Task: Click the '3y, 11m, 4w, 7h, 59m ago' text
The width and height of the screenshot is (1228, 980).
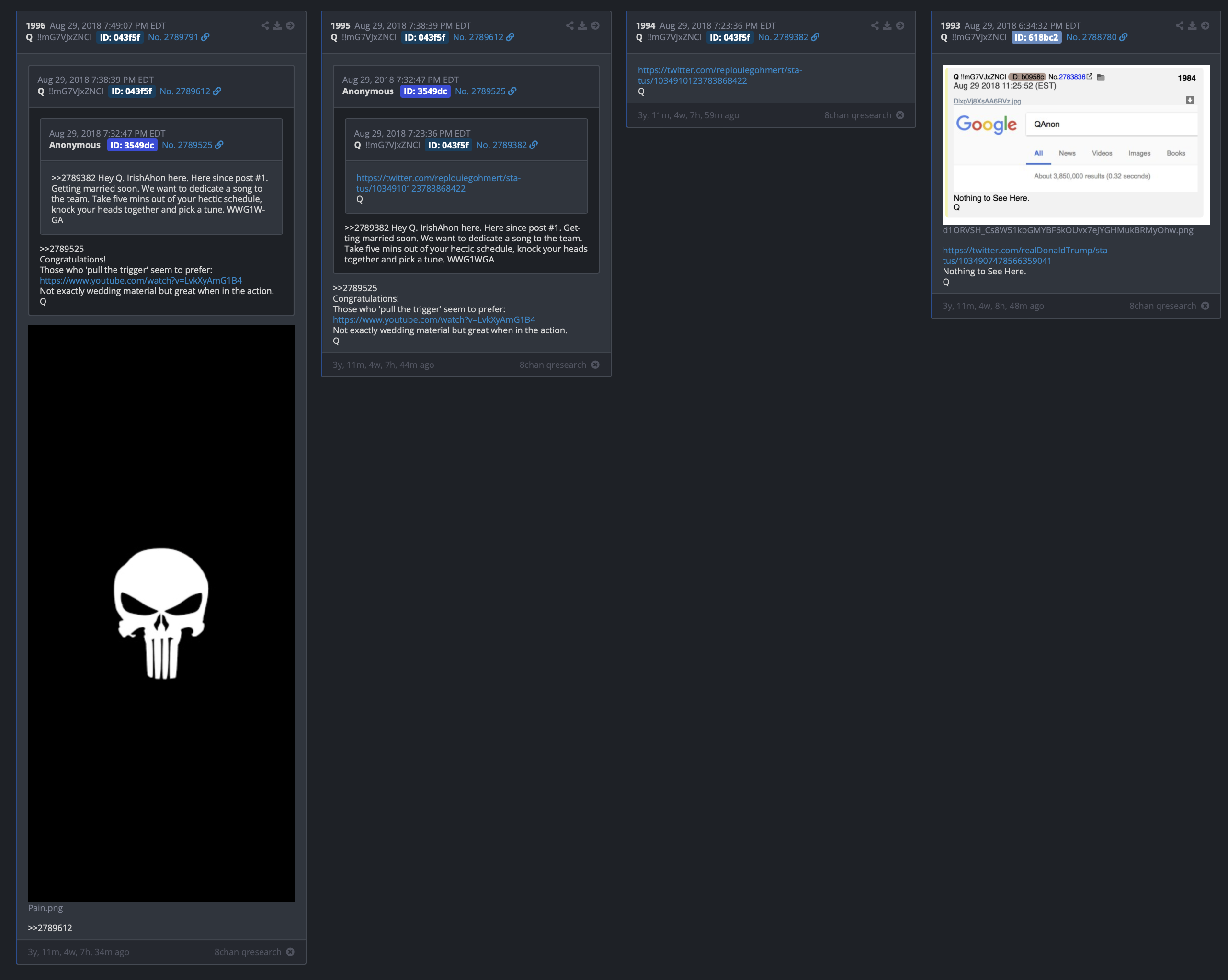Action: pos(689,115)
